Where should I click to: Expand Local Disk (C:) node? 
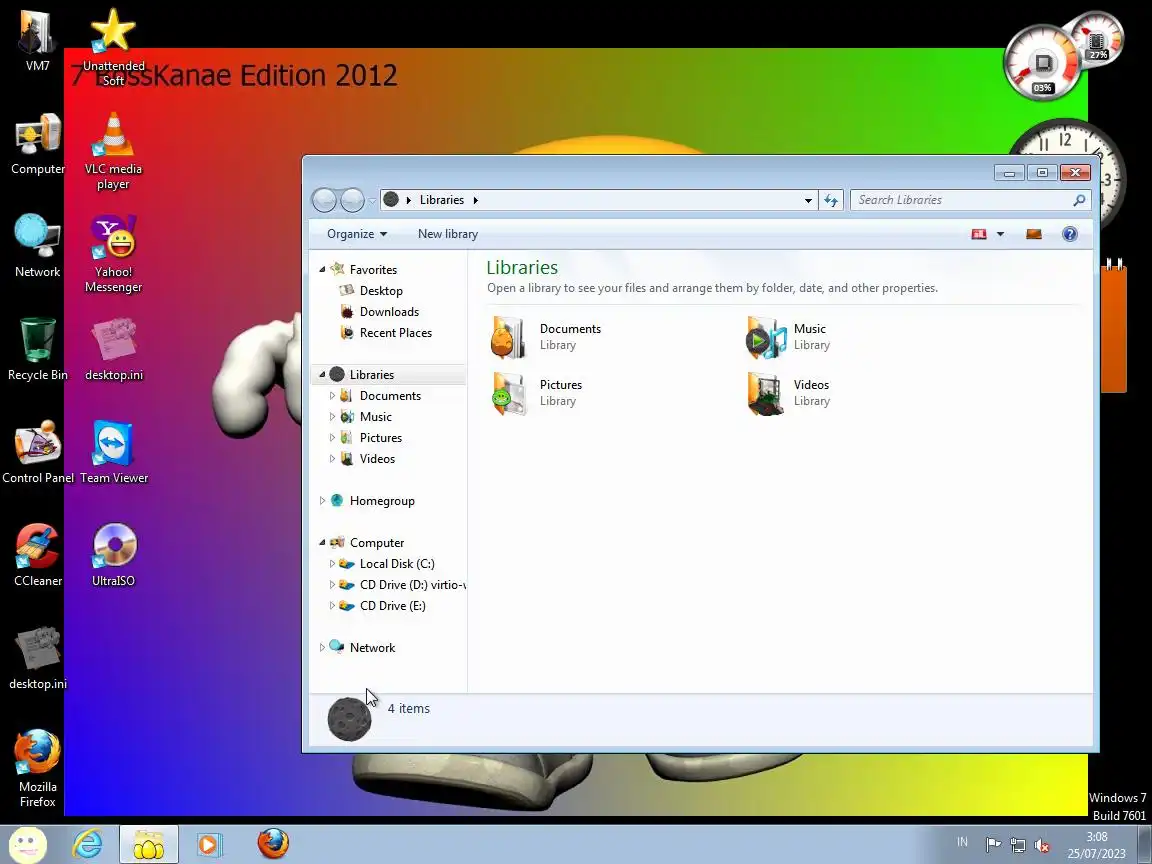(x=332, y=564)
